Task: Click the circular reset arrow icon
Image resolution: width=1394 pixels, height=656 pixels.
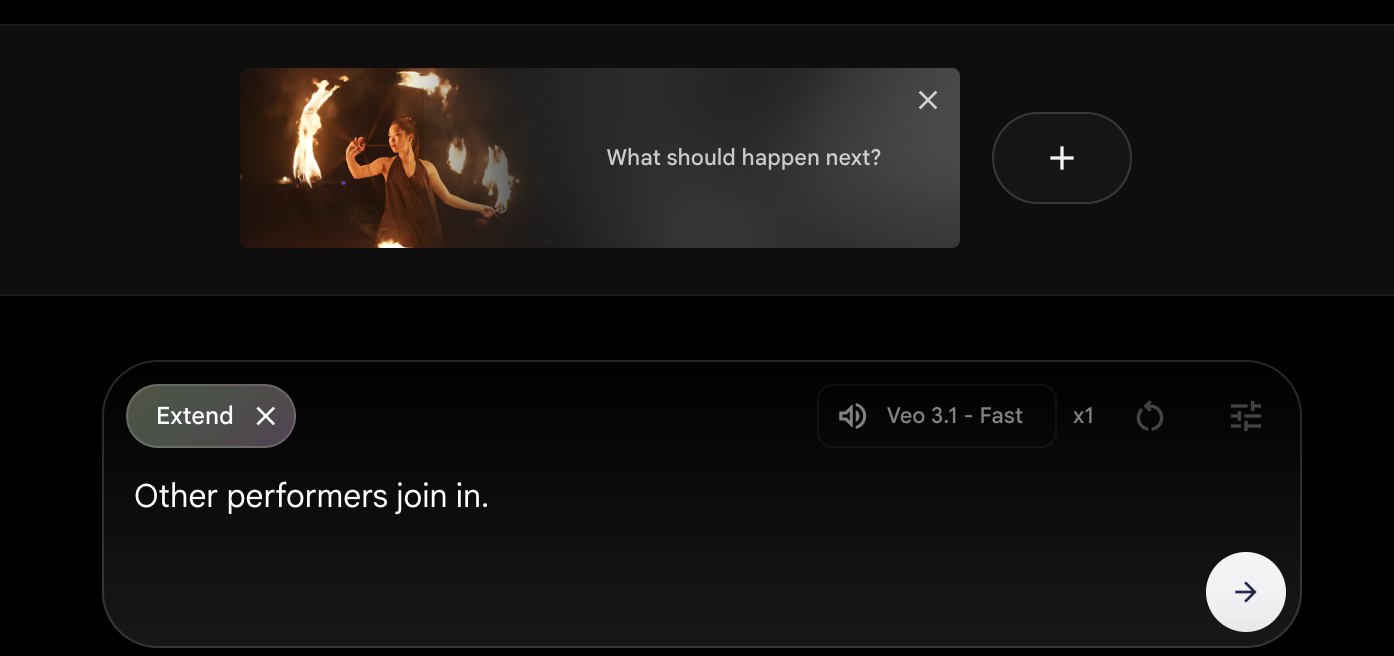Action: pyautogui.click(x=1150, y=416)
